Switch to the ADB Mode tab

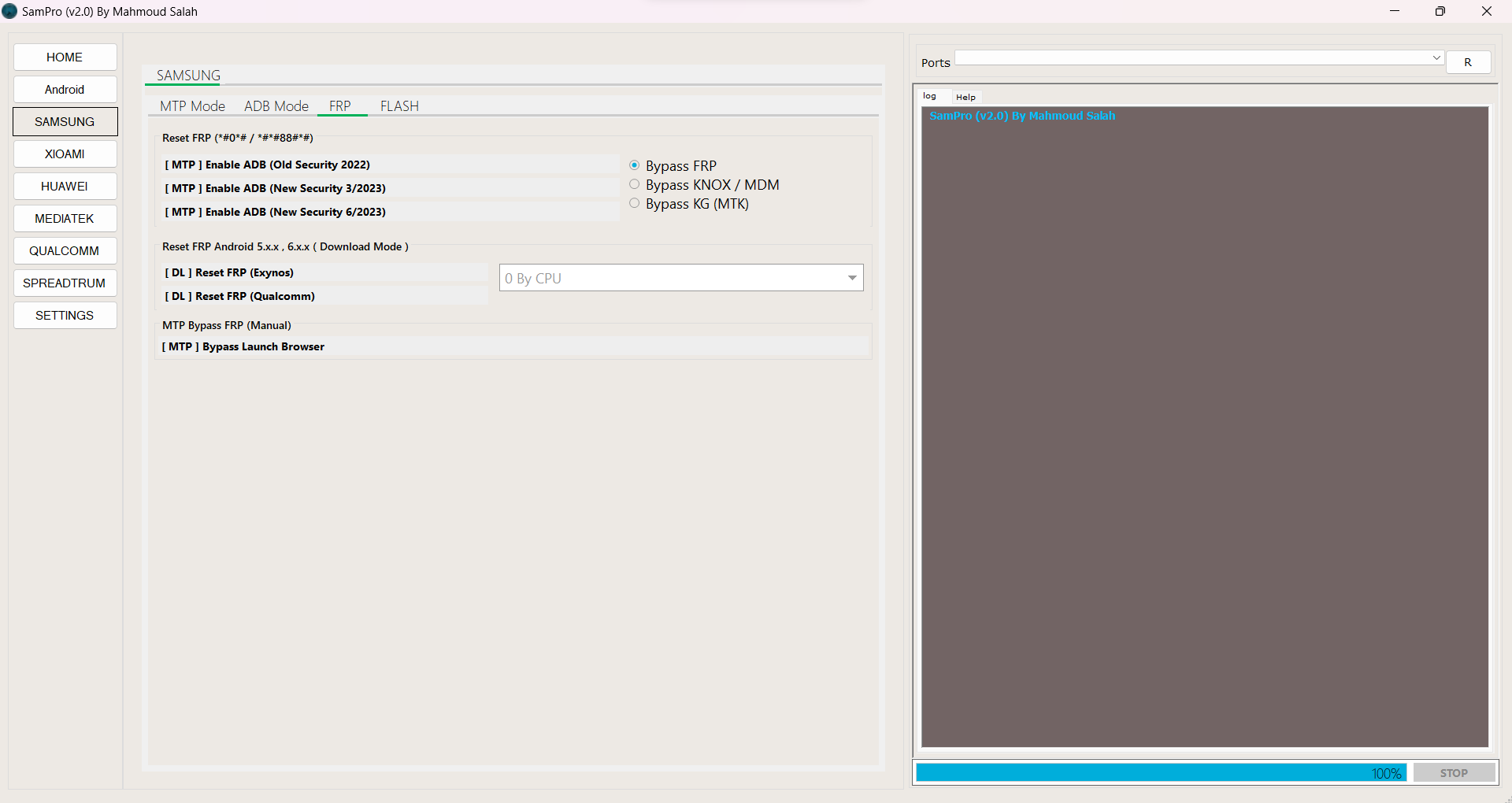coord(276,105)
